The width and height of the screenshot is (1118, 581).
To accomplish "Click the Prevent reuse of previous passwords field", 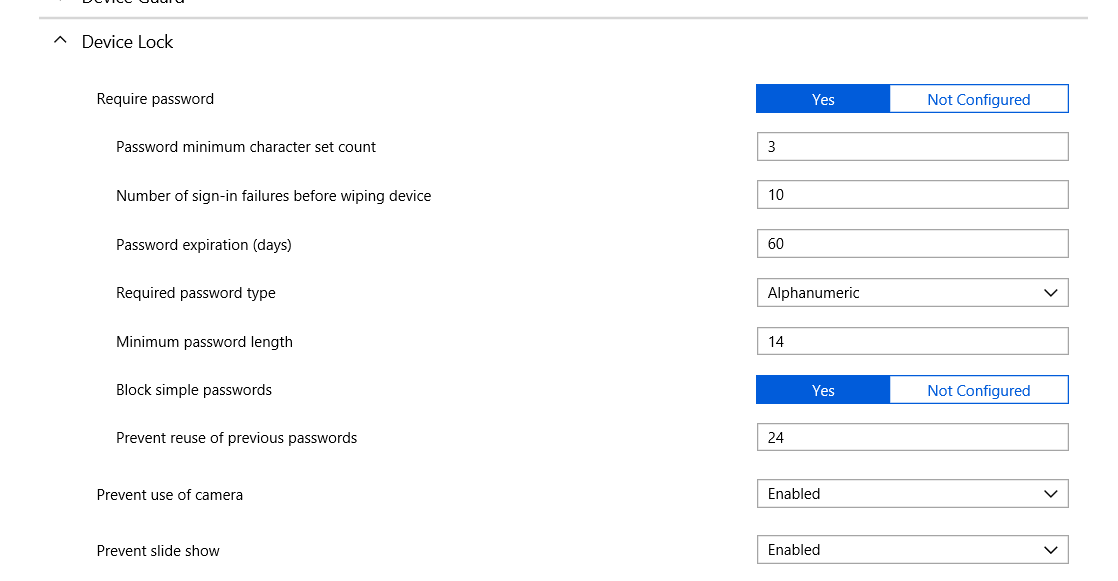I will pyautogui.click(x=912, y=436).
